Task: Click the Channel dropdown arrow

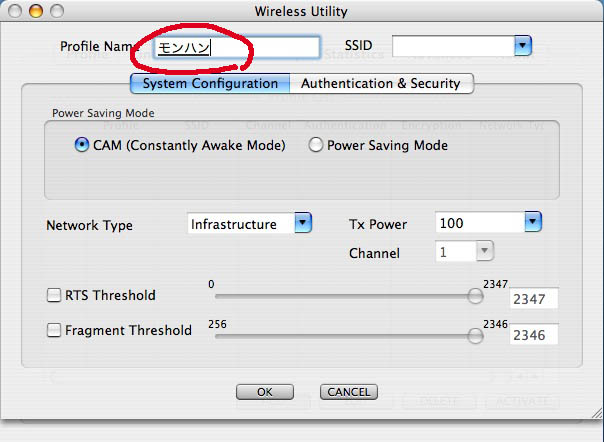Action: [x=483, y=253]
